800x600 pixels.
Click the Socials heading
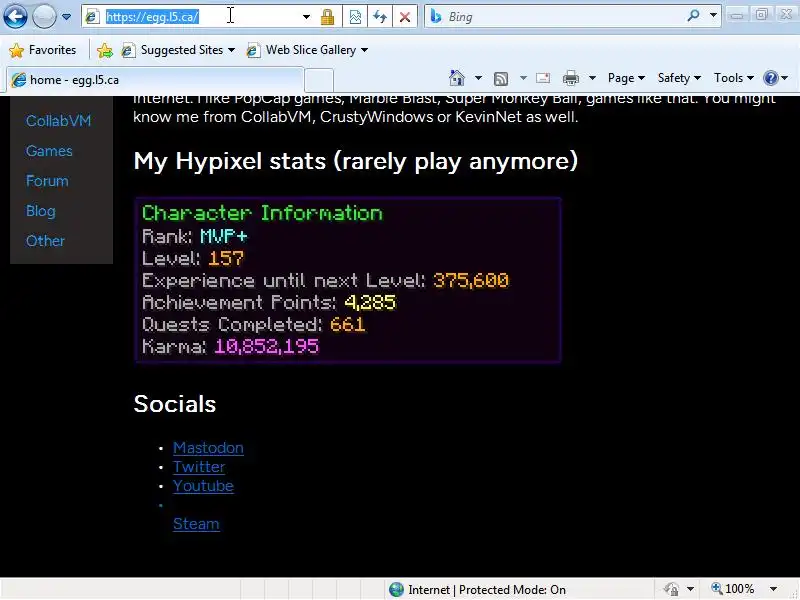pyautogui.click(x=174, y=404)
